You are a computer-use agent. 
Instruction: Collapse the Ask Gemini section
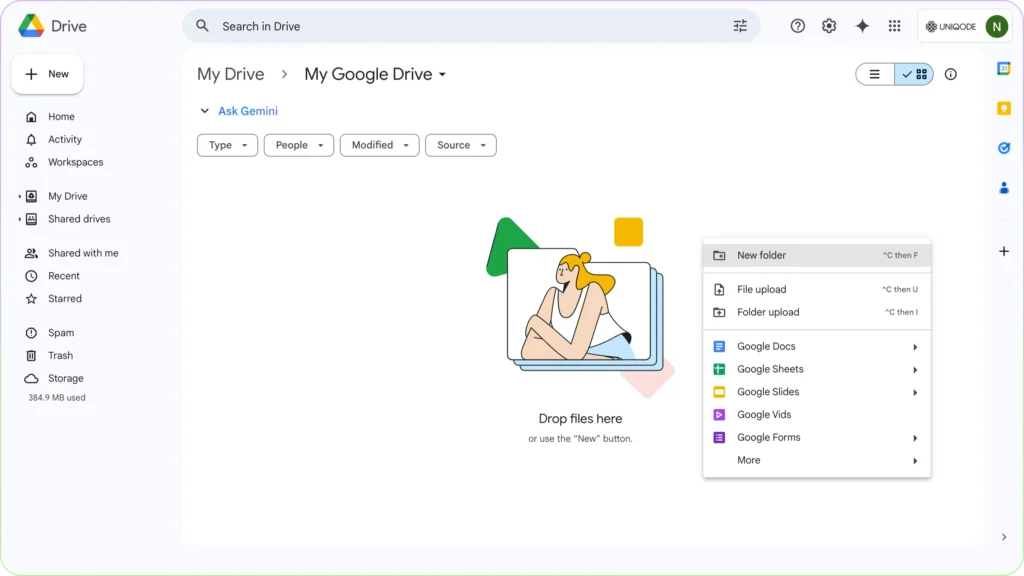[x=205, y=111]
